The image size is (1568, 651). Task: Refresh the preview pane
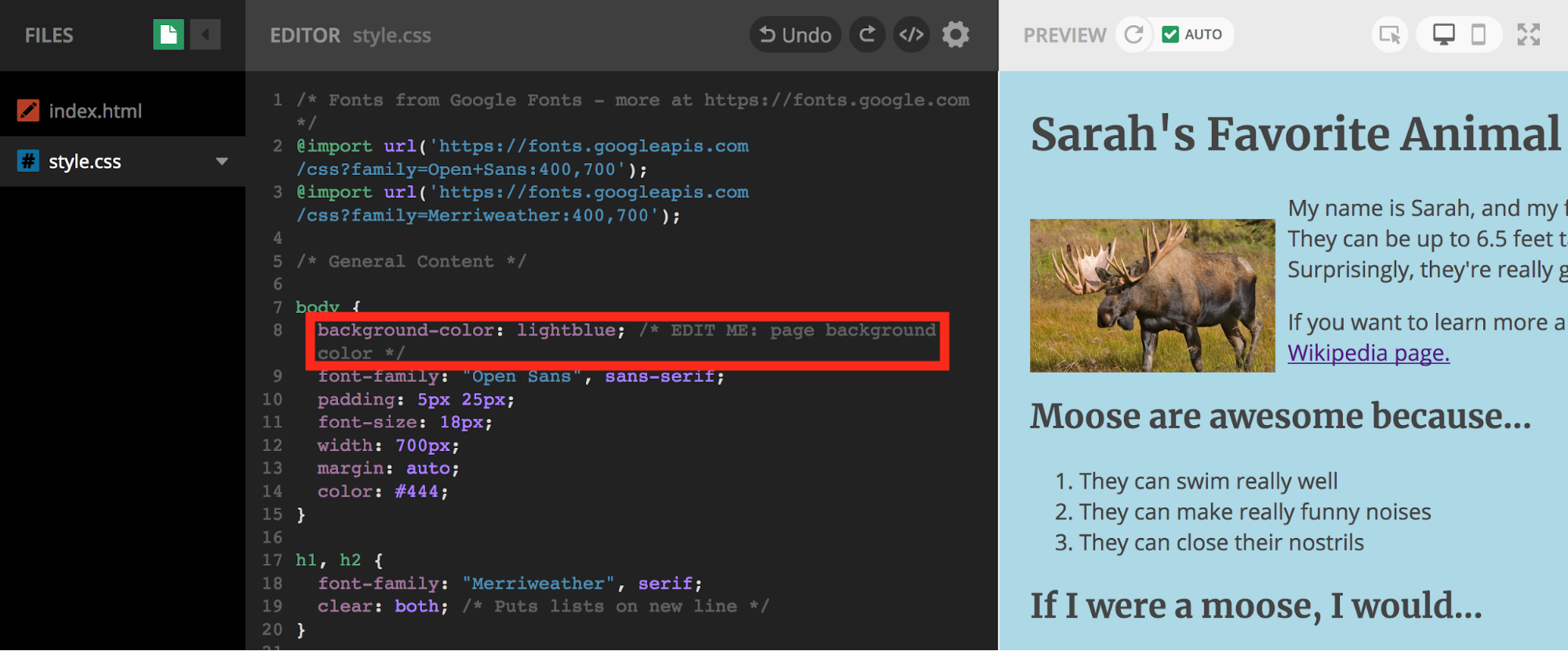[1133, 35]
